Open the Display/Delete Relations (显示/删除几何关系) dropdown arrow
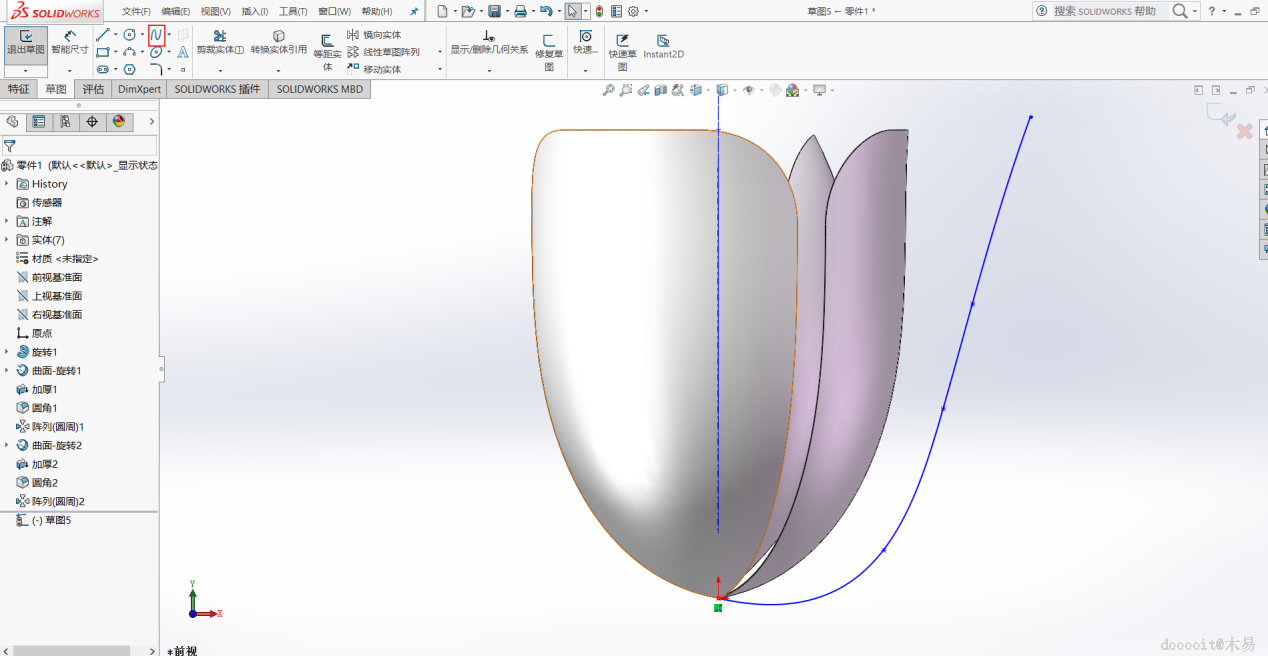This screenshot has width=1268, height=656. (489, 70)
